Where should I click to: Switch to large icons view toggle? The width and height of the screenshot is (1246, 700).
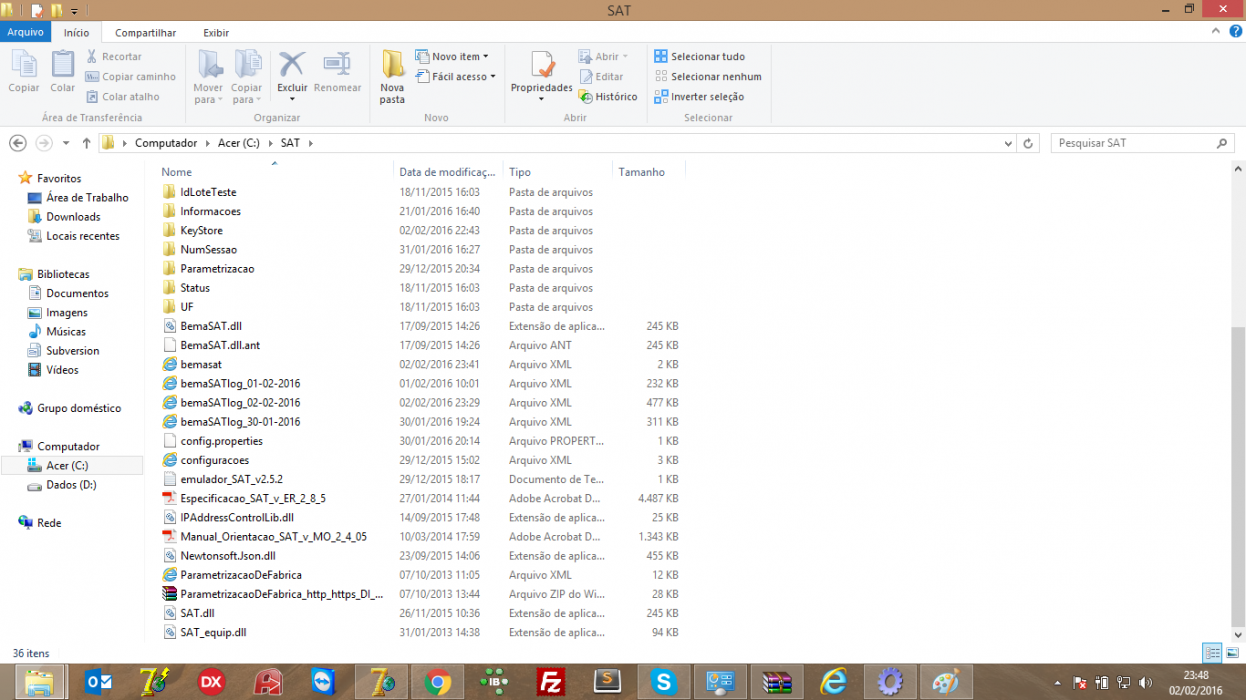point(1232,653)
